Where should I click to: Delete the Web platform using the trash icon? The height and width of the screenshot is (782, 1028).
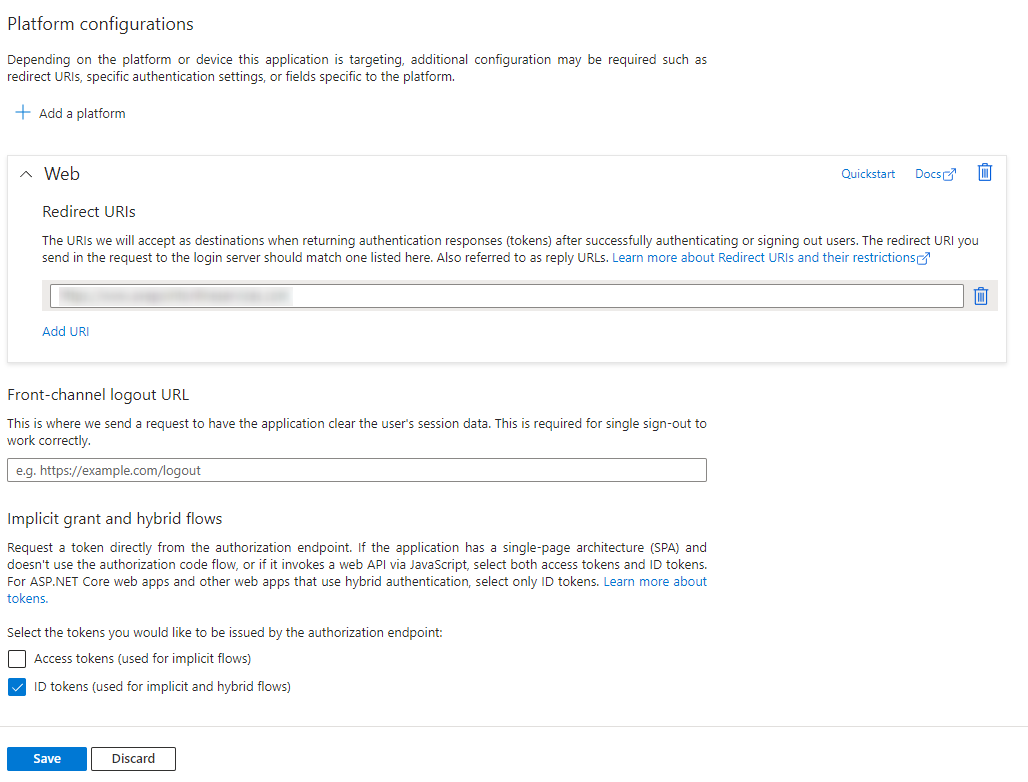point(984,172)
